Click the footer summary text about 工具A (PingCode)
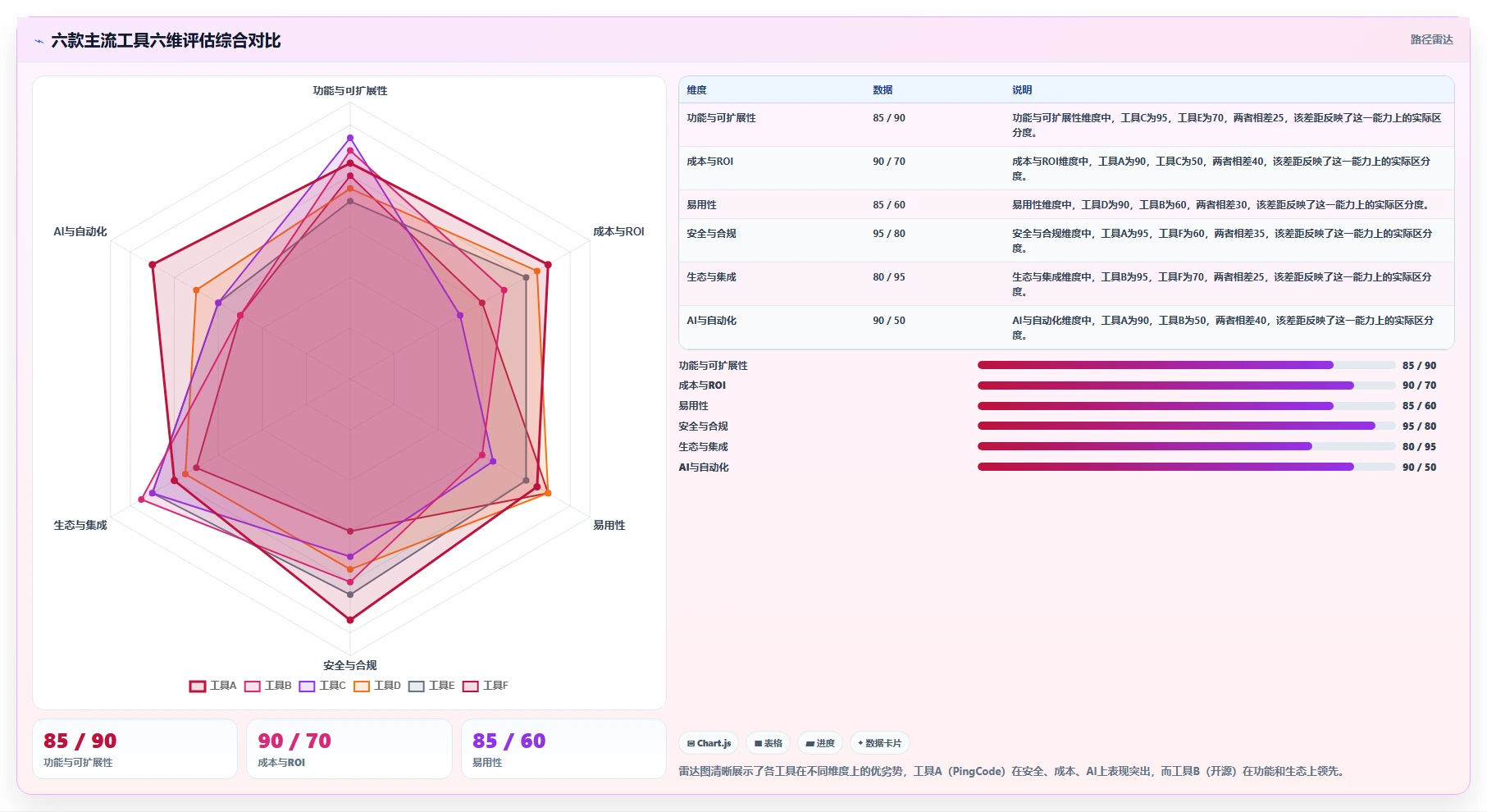The height and width of the screenshot is (812, 1487). [1013, 771]
